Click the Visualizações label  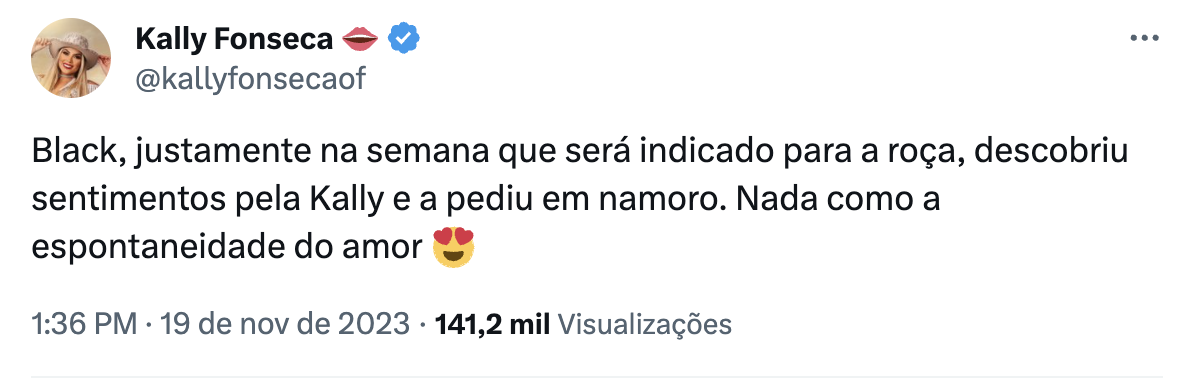point(645,325)
